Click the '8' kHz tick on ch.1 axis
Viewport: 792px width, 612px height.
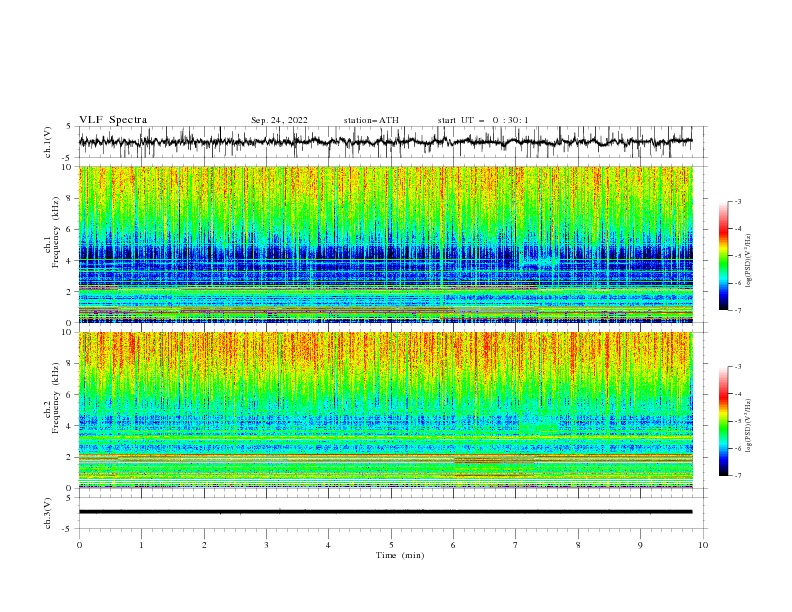tap(69, 198)
